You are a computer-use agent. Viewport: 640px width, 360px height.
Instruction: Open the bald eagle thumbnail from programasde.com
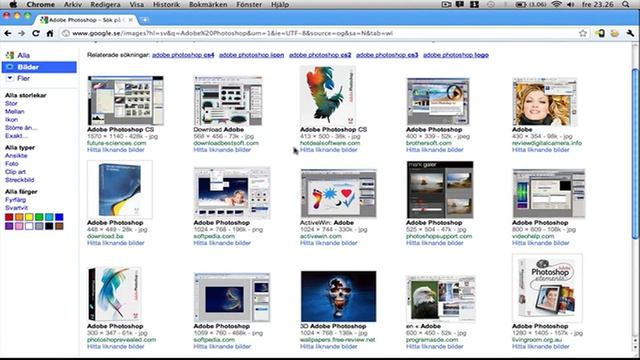click(441, 299)
